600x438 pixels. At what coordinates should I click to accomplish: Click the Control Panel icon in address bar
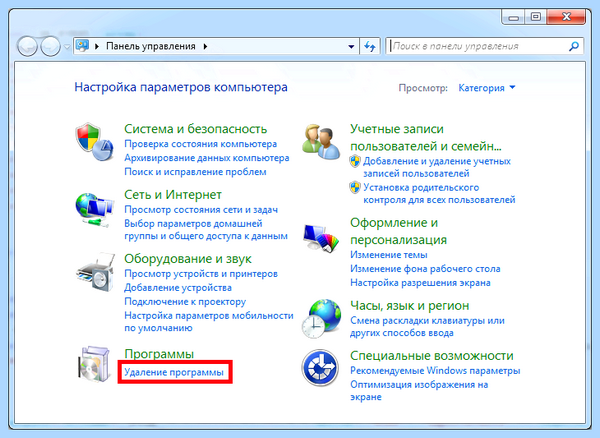pos(82,46)
